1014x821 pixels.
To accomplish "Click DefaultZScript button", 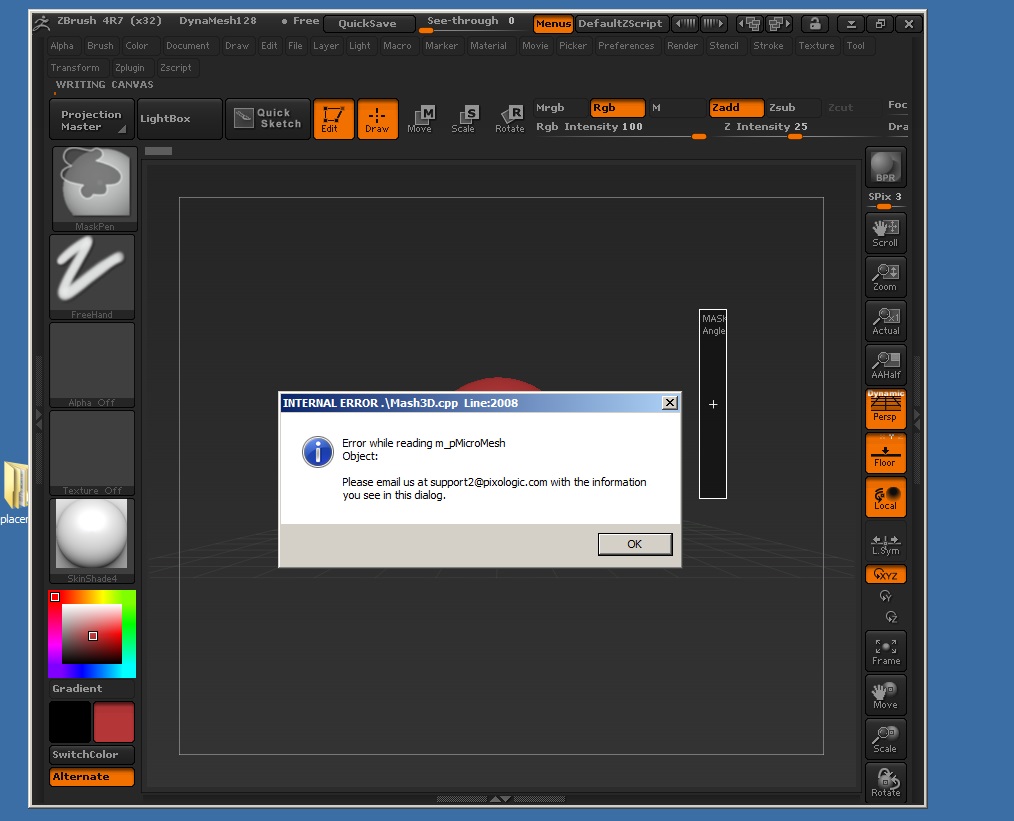I will (x=620, y=23).
